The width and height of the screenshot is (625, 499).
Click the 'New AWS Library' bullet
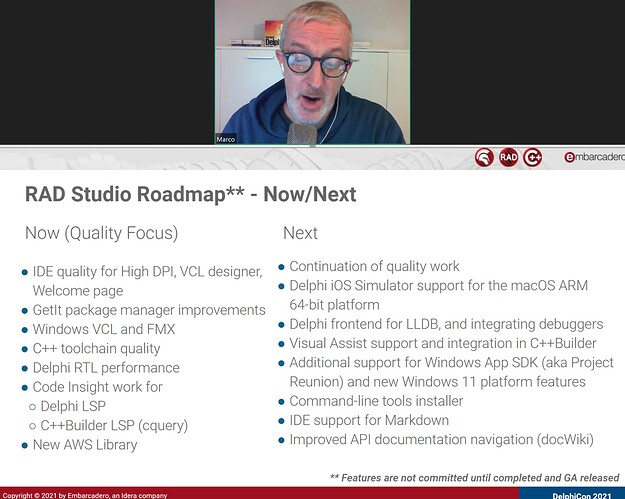pos(85,444)
